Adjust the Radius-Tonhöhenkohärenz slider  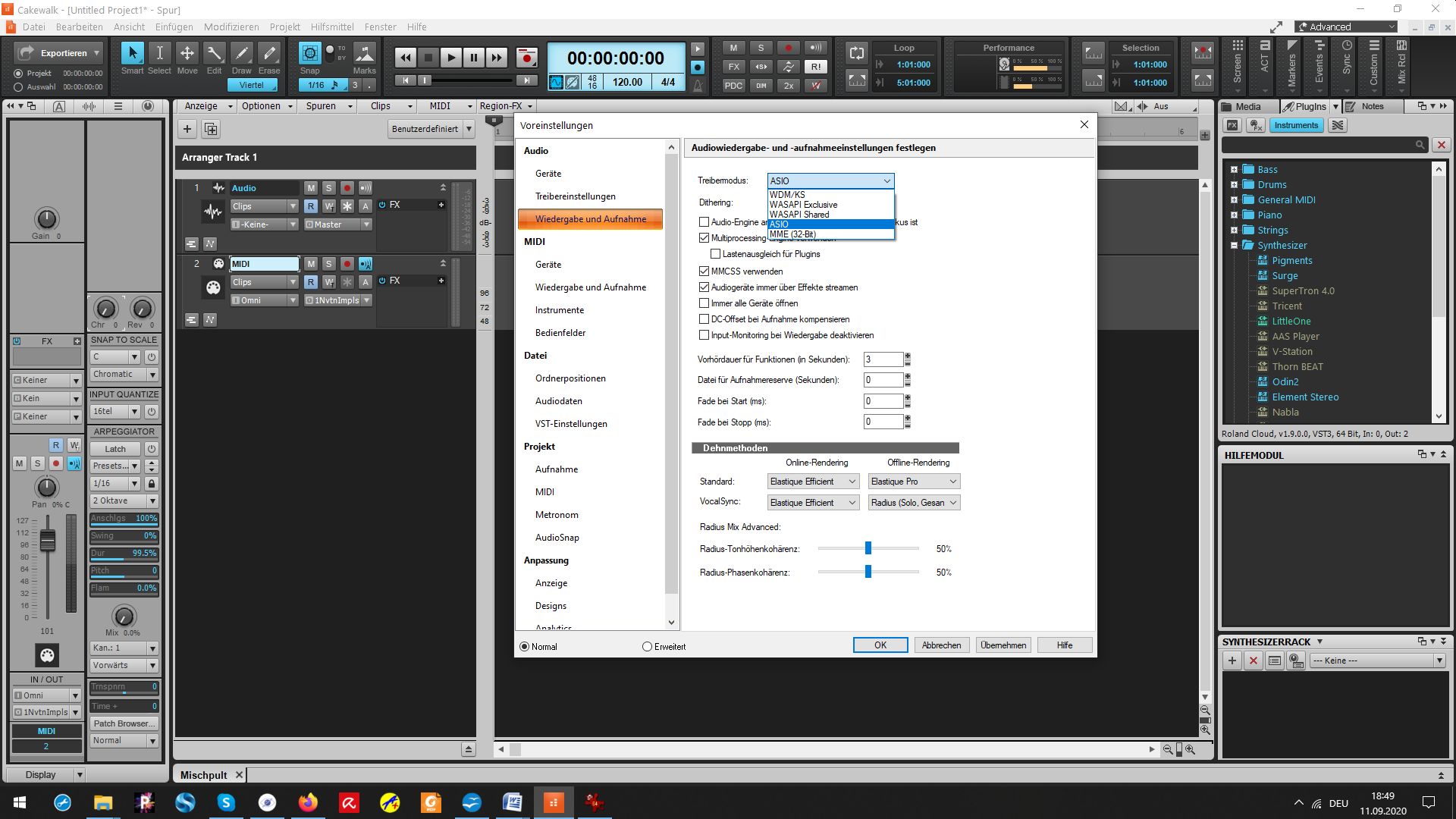pos(868,548)
